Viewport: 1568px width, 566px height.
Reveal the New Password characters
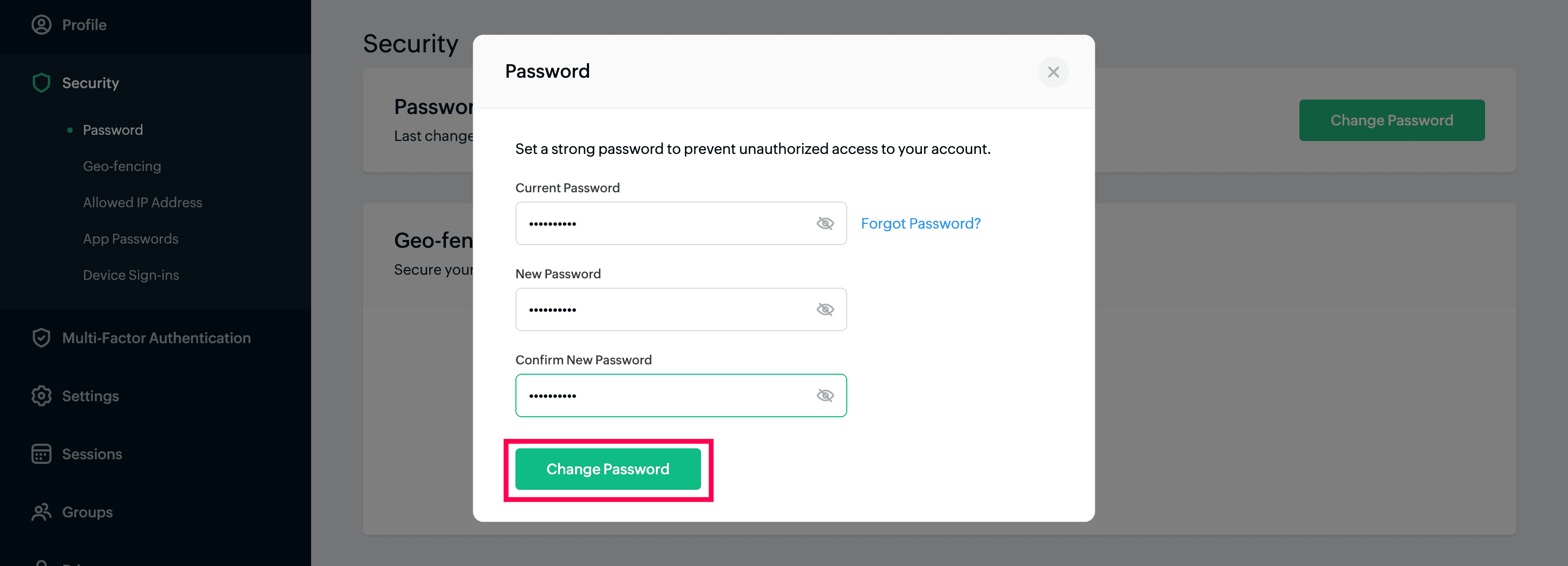click(825, 310)
